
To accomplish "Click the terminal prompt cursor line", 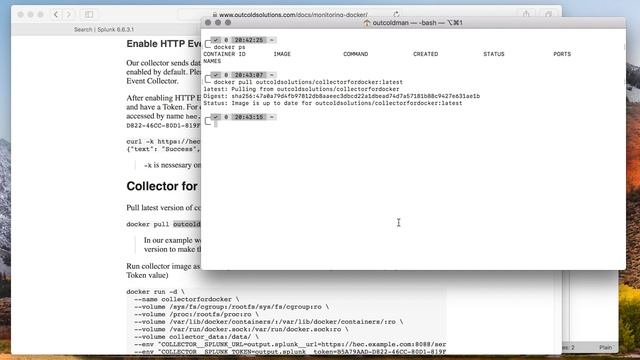I will 216,124.
